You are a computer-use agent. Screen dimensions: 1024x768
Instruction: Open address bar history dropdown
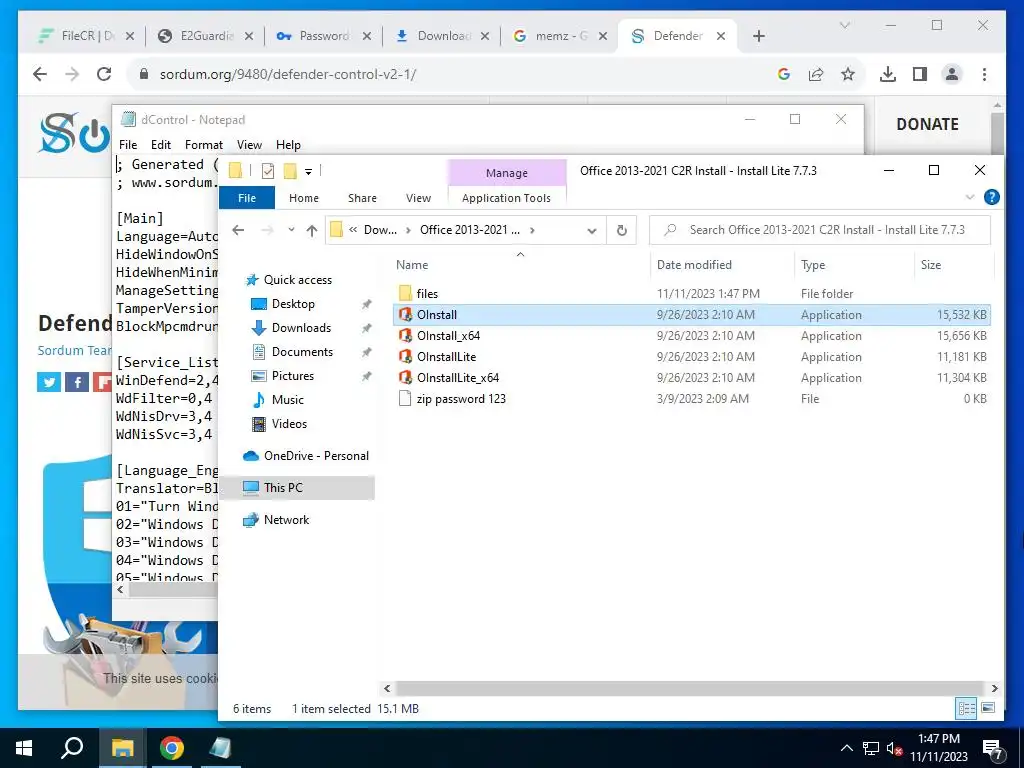(x=592, y=231)
